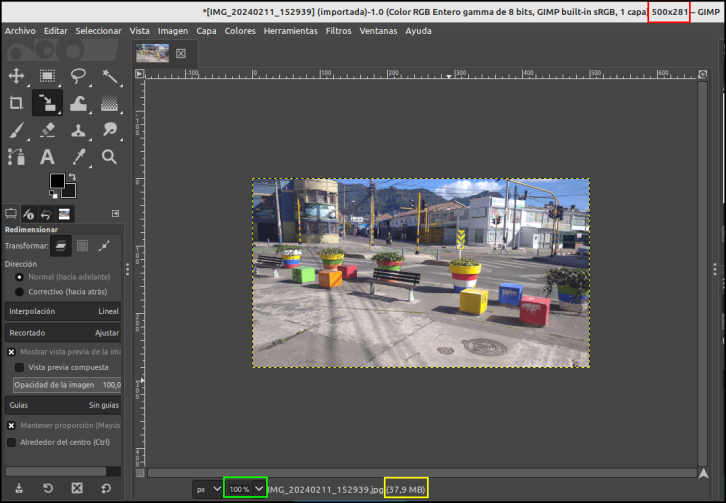Restore tool preset icon at panel bottom

coord(48,488)
